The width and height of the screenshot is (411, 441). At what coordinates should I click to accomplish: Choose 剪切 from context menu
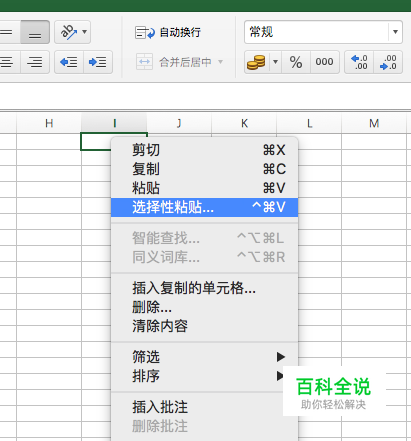pos(204,150)
